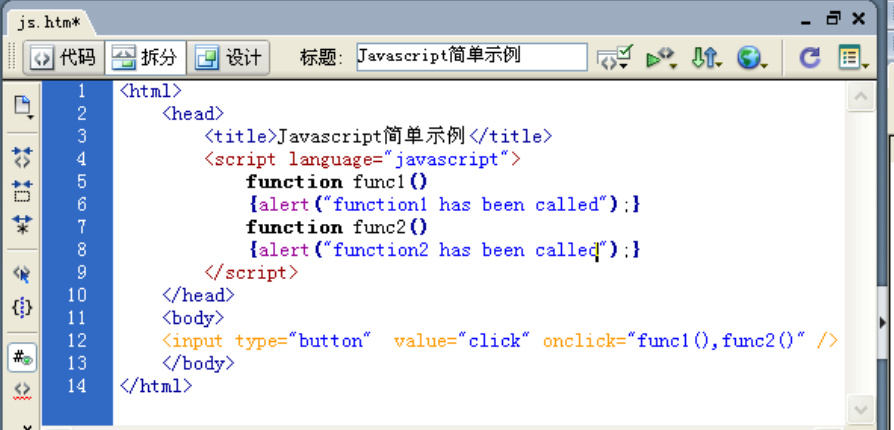Click the onclick="func1(),func2()" attribute
This screenshot has width=894, height=430.
point(674,341)
